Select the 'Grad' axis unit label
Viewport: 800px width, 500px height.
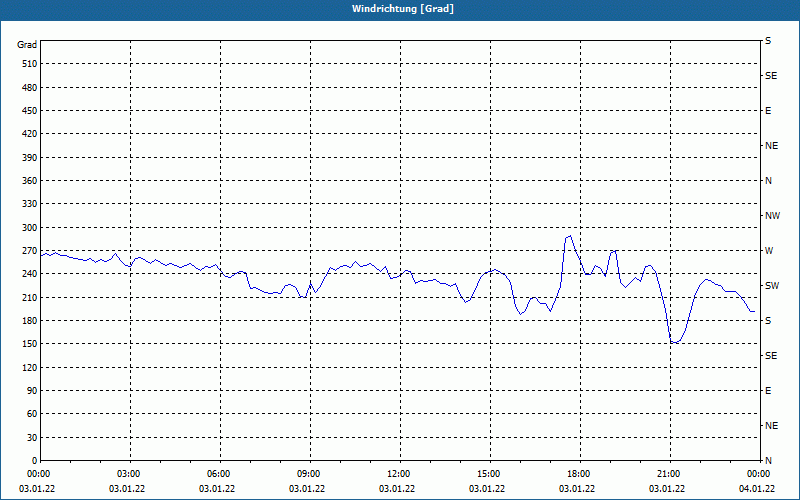point(27,45)
